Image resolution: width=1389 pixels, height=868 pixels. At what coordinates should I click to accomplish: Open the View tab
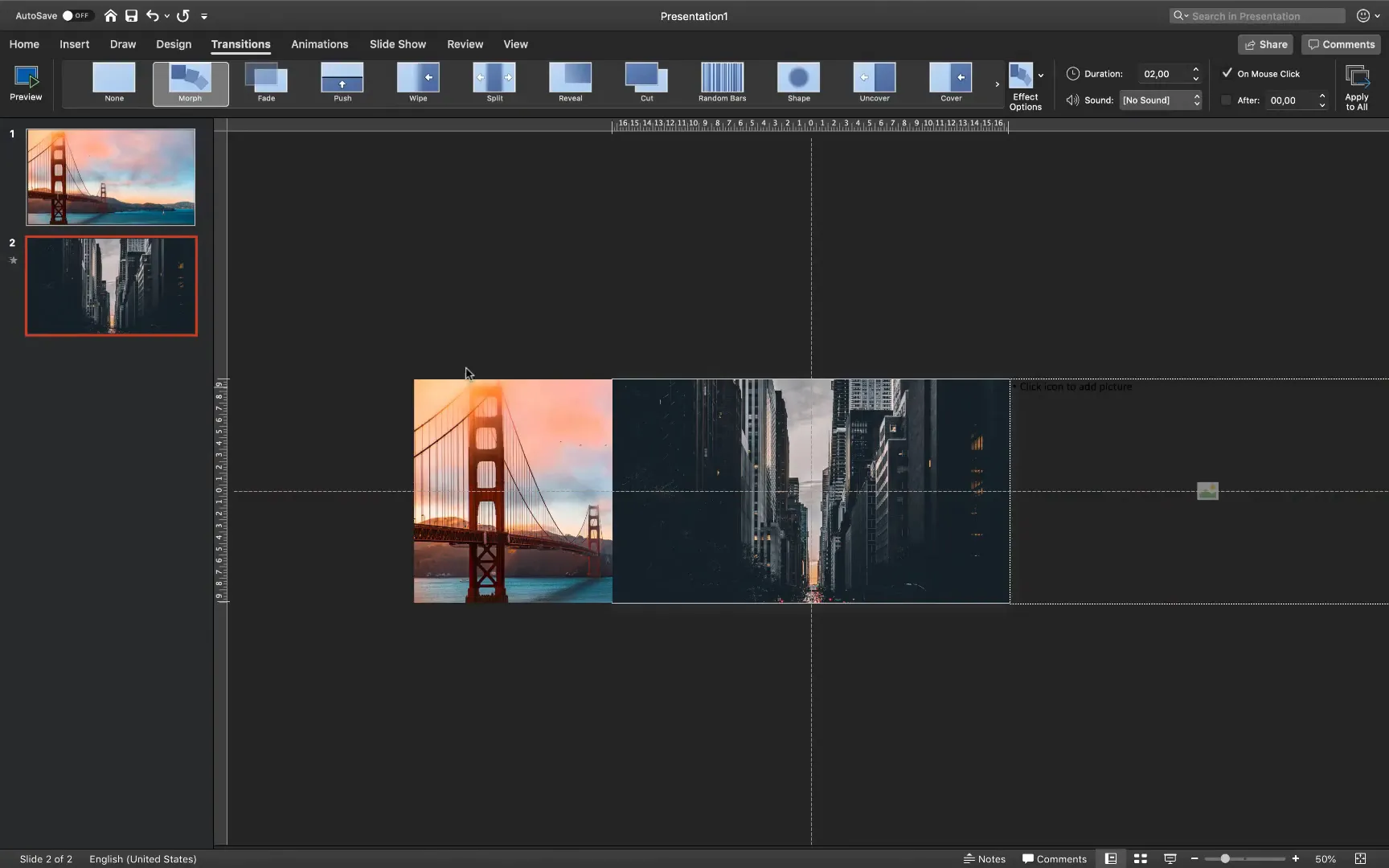point(515,44)
